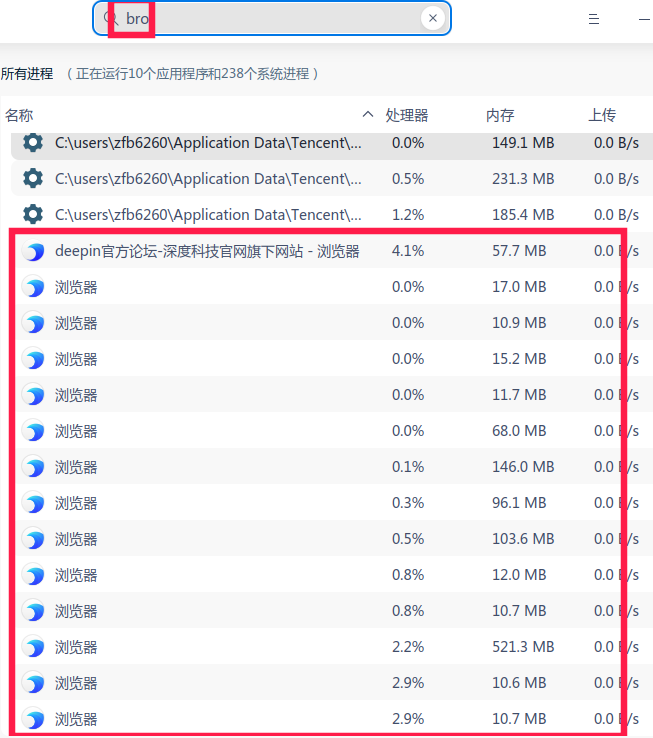
Task: Click browser icon of the 12.0 MB row
Action: pyautogui.click(x=33, y=575)
